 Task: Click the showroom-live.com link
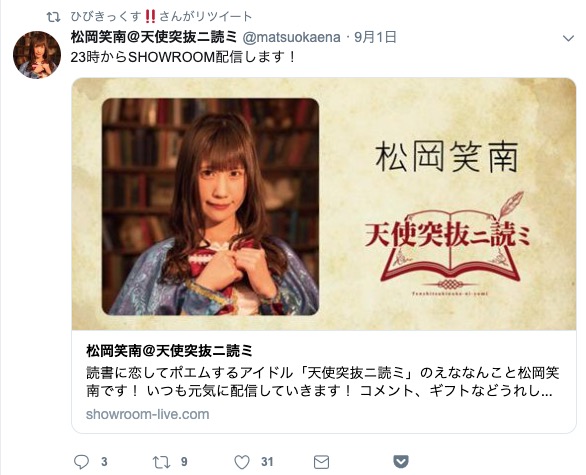(148, 414)
